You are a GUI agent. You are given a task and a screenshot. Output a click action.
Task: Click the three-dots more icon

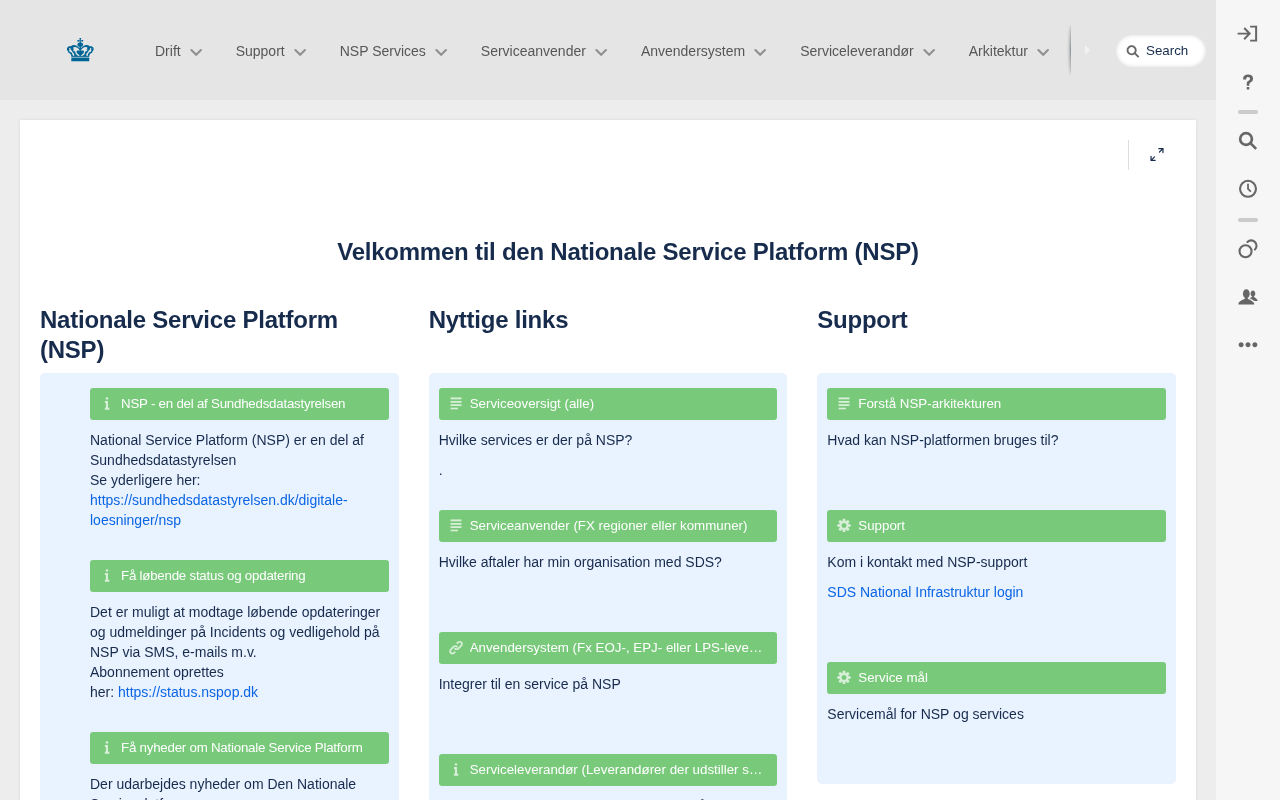coord(1247,345)
